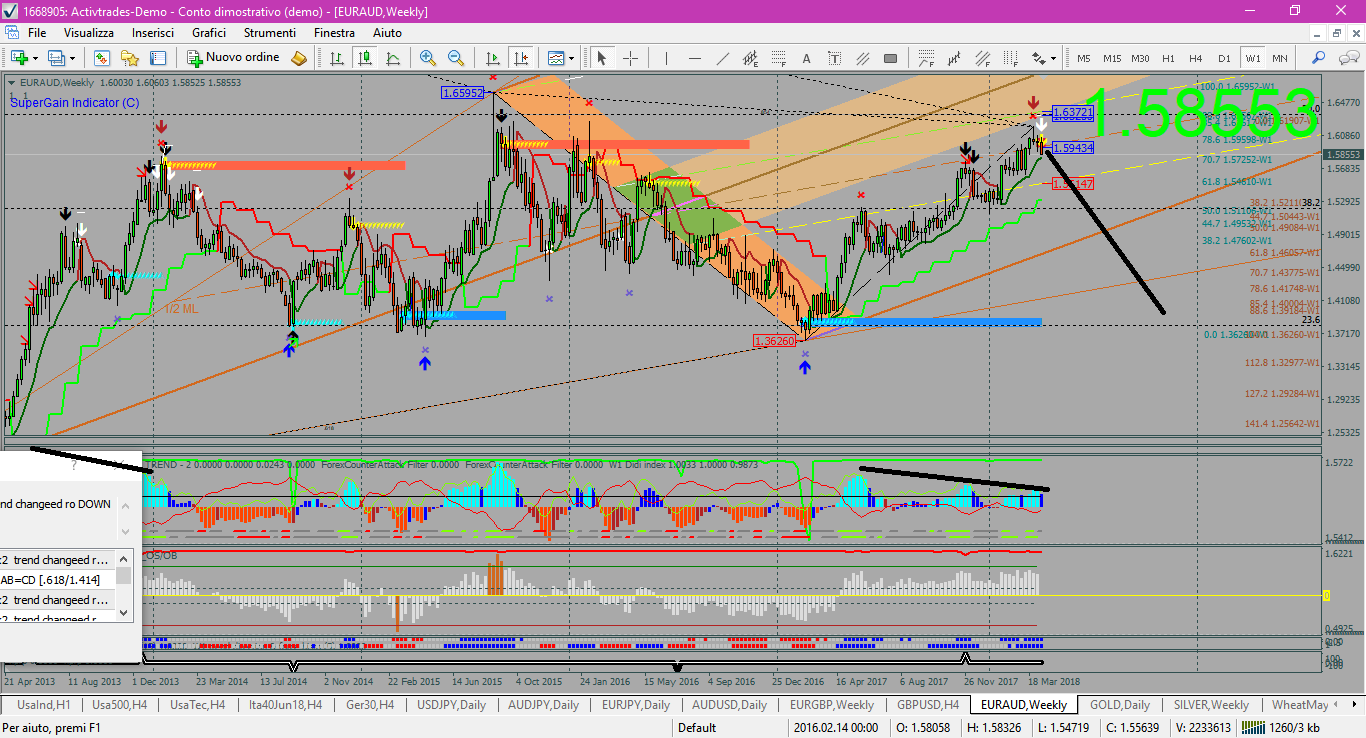Select the Fibonacci time zones tool
The image size is (1366, 738).
(1009, 58)
